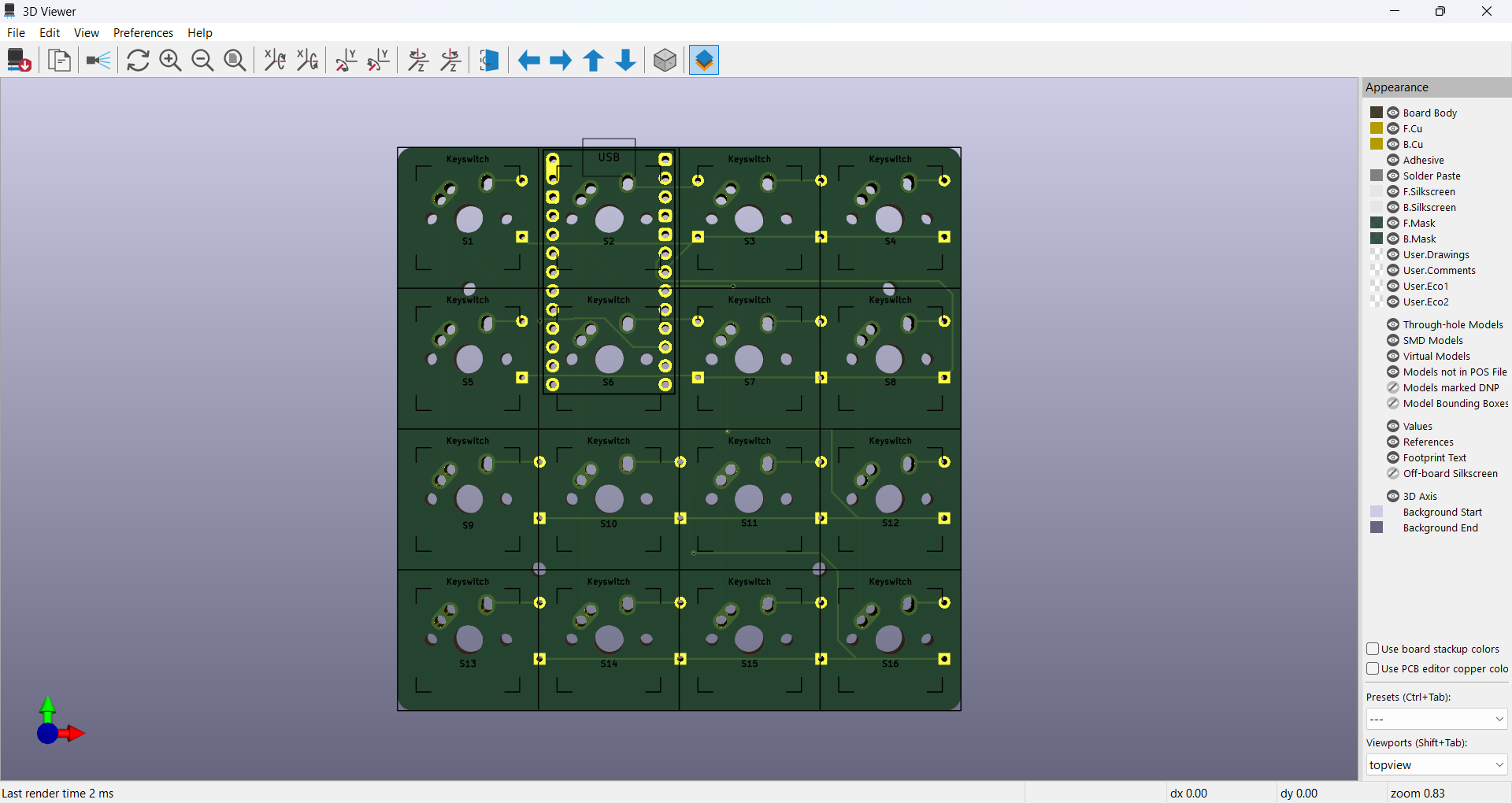Toggle Virtual Models visibility
The height and width of the screenshot is (803, 1512).
pyautogui.click(x=1393, y=356)
